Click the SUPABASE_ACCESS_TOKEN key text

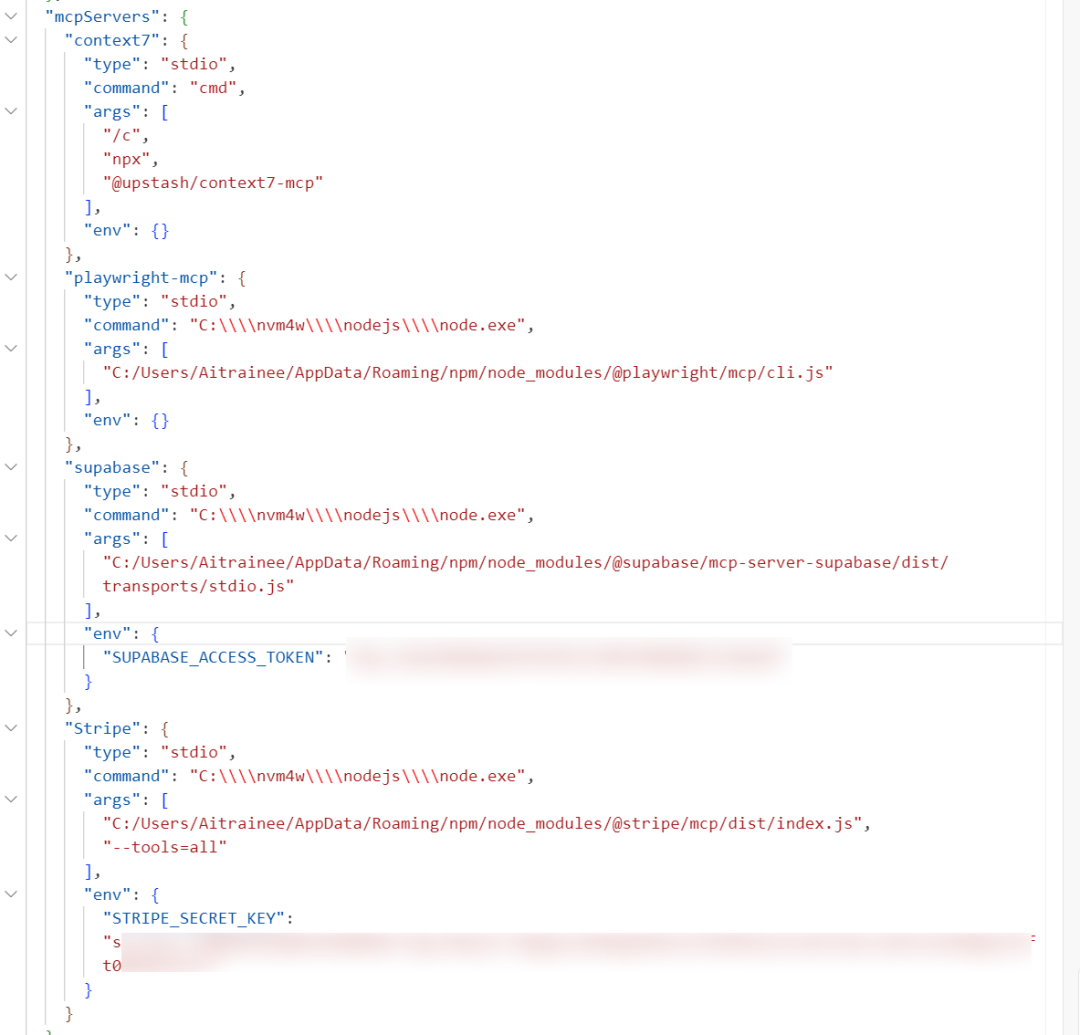pyautogui.click(x=213, y=658)
